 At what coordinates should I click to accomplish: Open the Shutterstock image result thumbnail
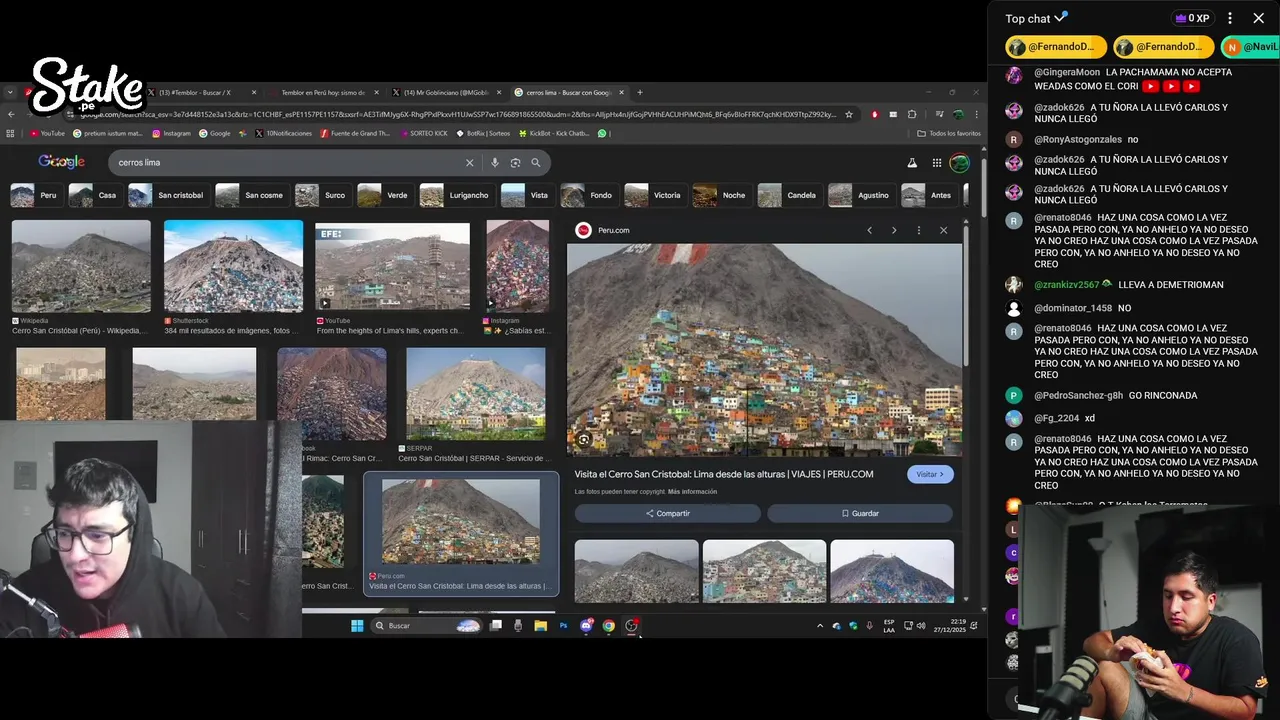[233, 266]
